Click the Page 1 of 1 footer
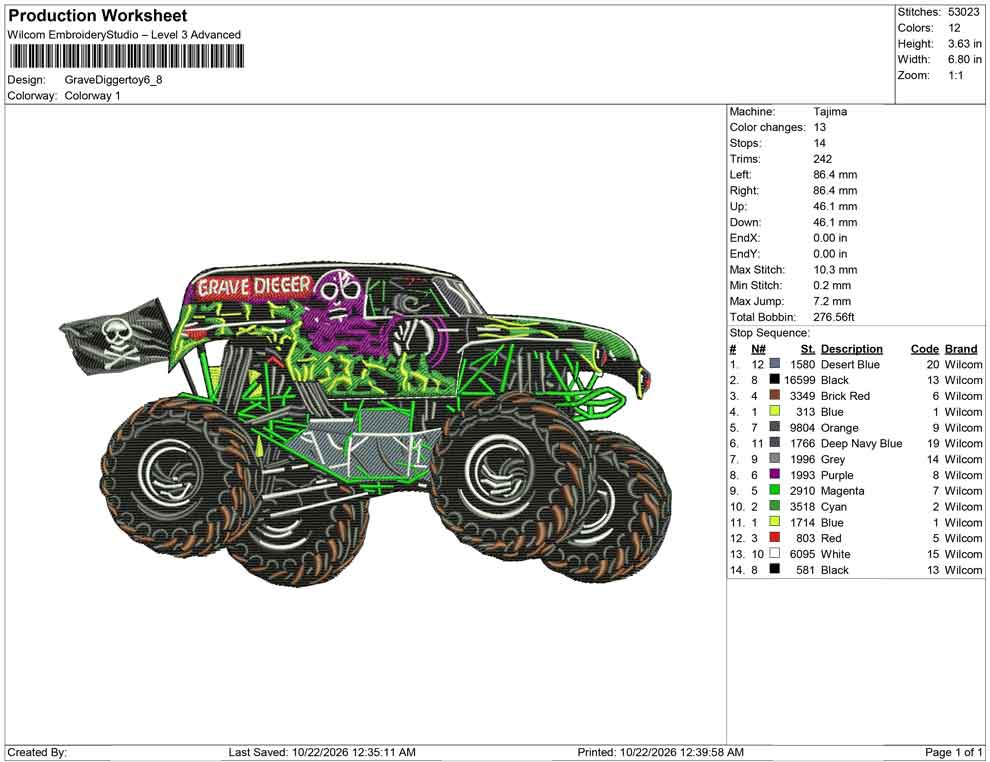Screen dimensions: 990x762 [x=953, y=752]
